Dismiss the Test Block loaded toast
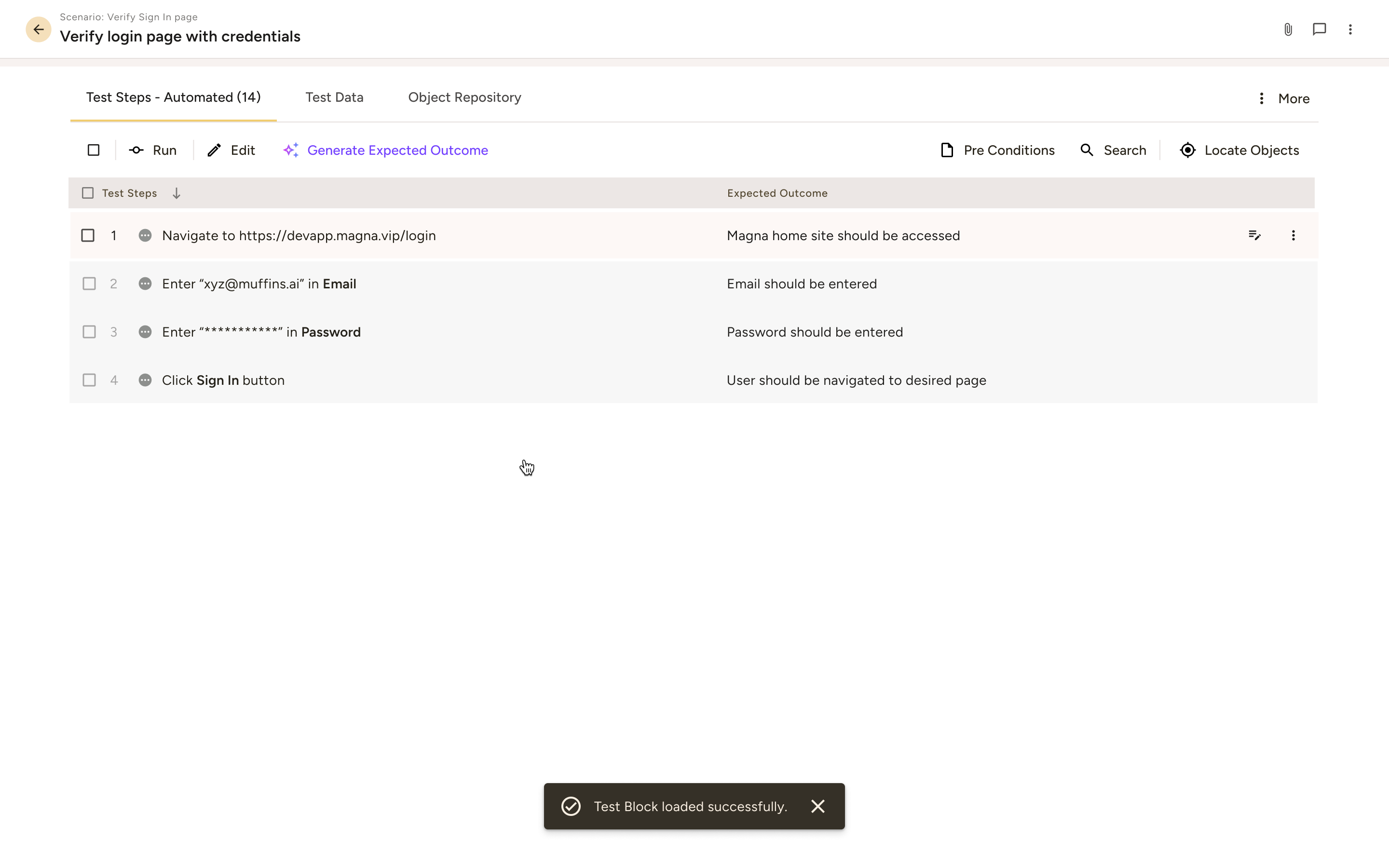 817,806
